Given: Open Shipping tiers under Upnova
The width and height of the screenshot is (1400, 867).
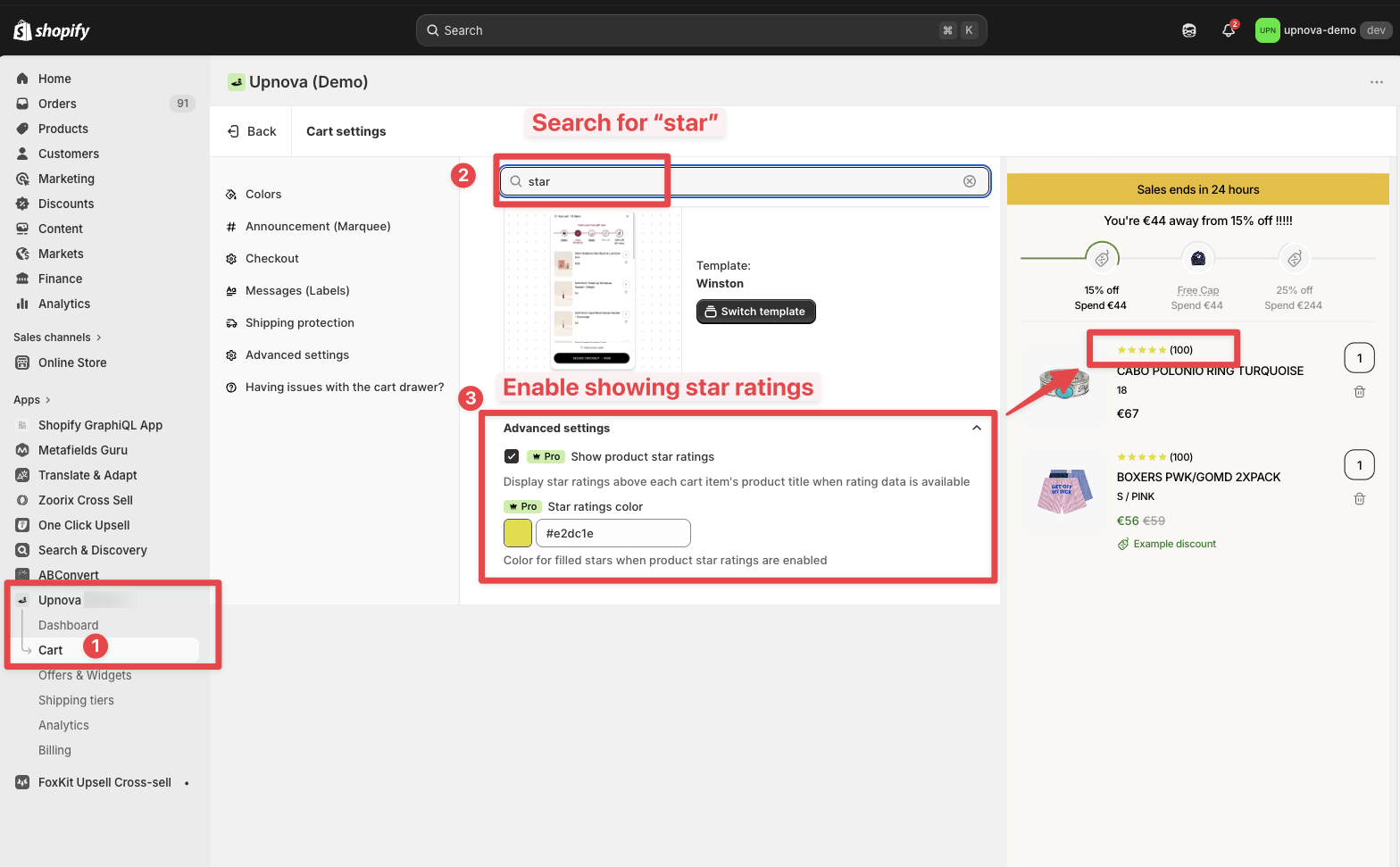Looking at the screenshot, I should coord(76,700).
